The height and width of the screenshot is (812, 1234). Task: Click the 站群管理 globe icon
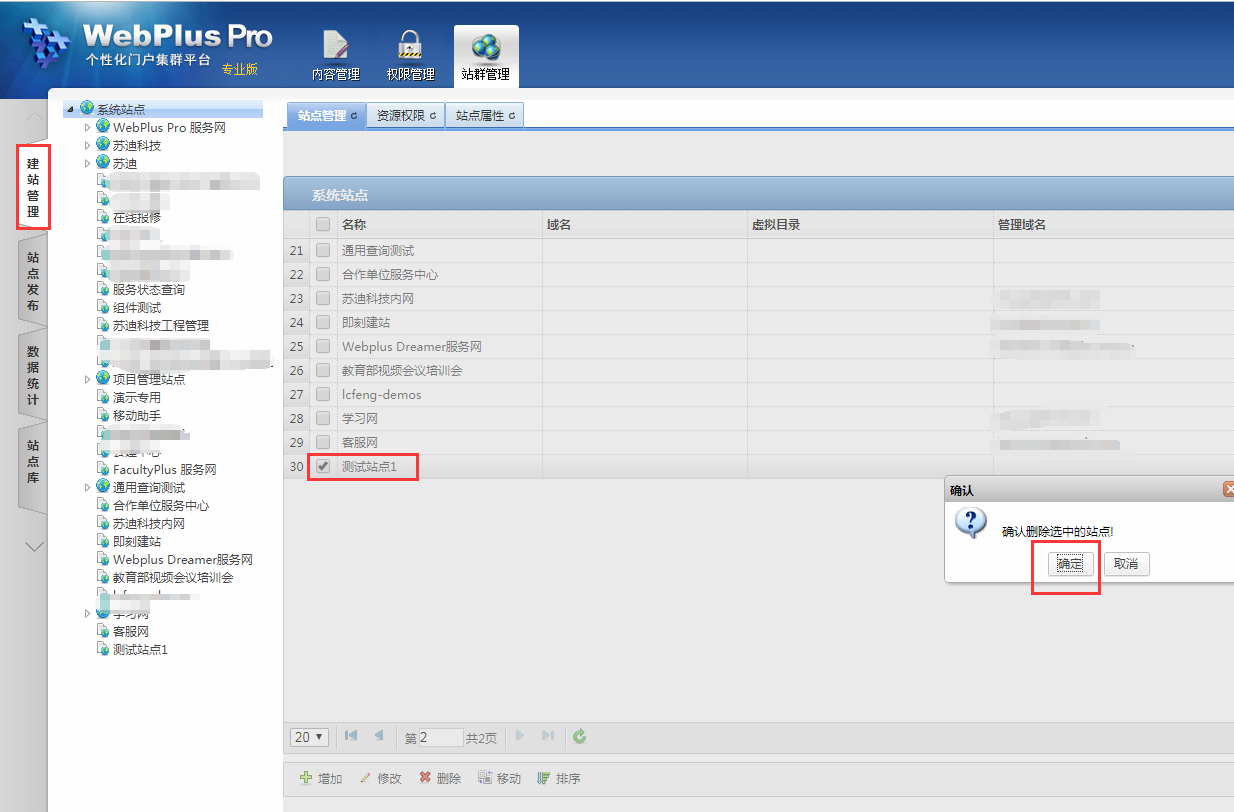(x=486, y=47)
